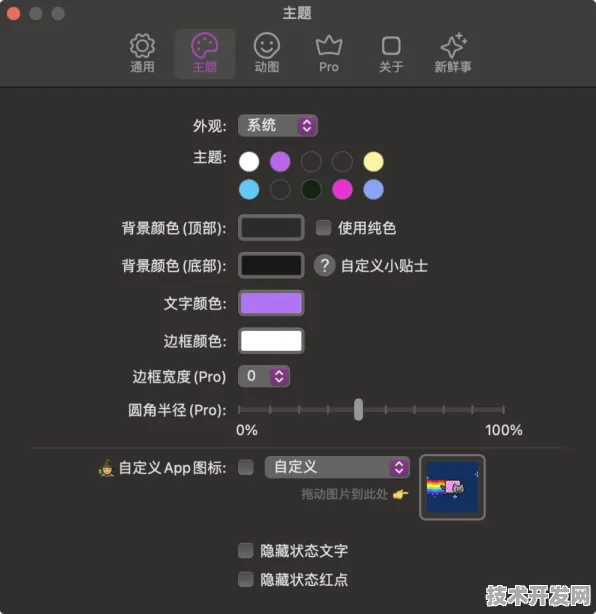Viewport: 596px width, 614px height.
Task: Select the 主题 palette tab
Action: 204,53
